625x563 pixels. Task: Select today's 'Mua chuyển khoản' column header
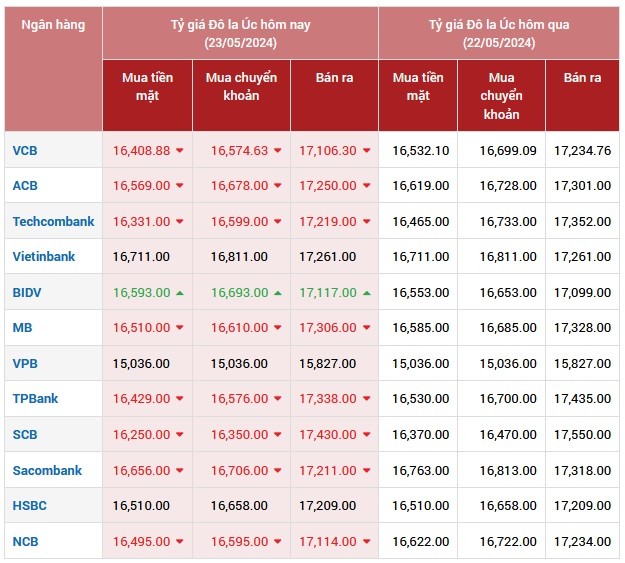241,87
